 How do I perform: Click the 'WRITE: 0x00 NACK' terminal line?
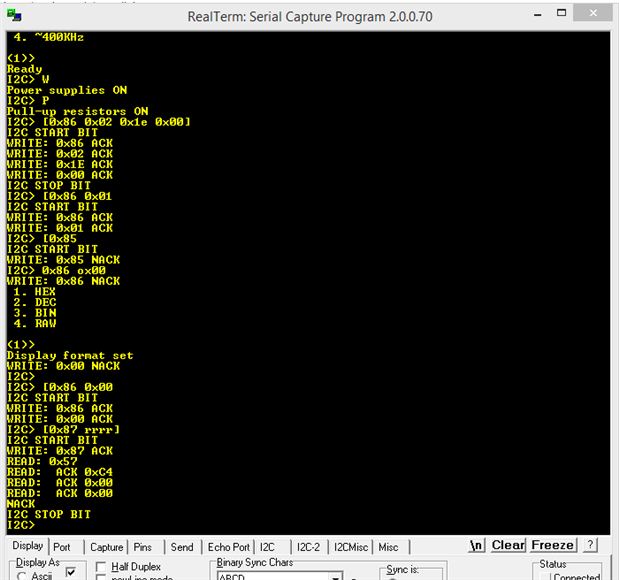point(64,366)
